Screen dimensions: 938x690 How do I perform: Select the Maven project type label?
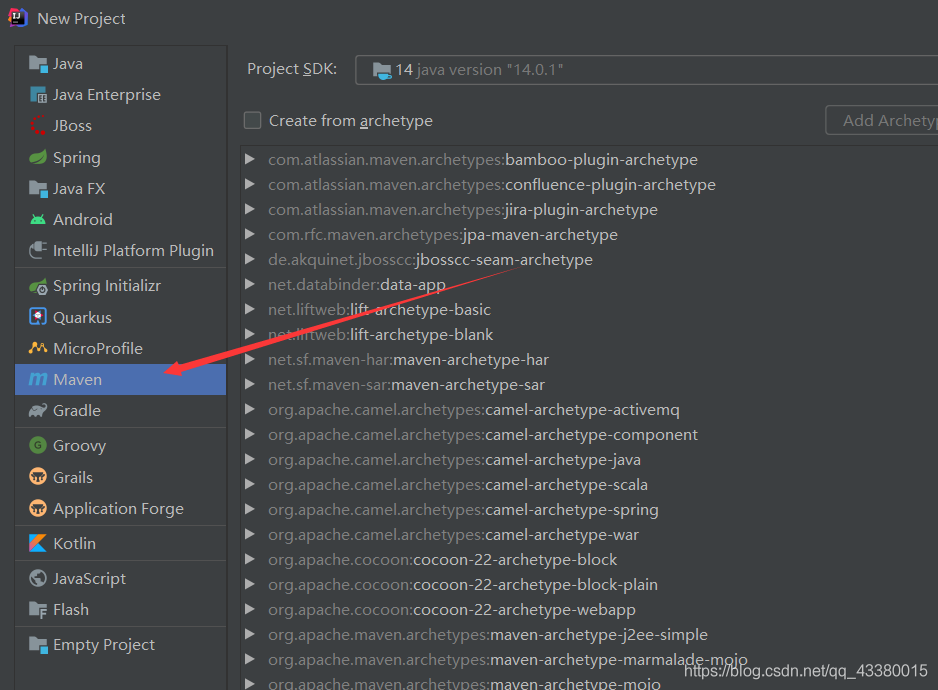pyautogui.click(x=77, y=379)
